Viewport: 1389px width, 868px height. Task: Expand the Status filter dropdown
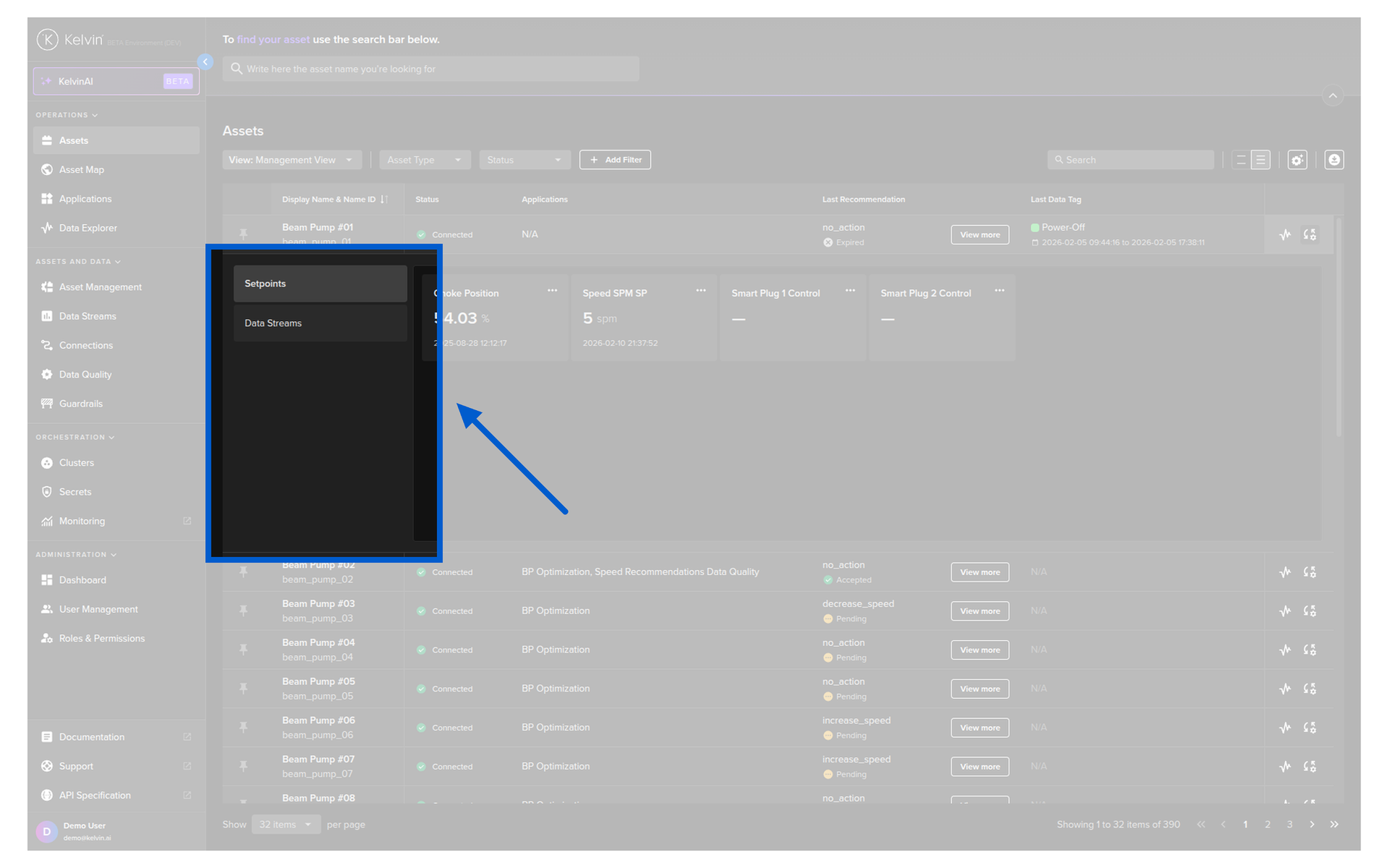[x=524, y=160]
